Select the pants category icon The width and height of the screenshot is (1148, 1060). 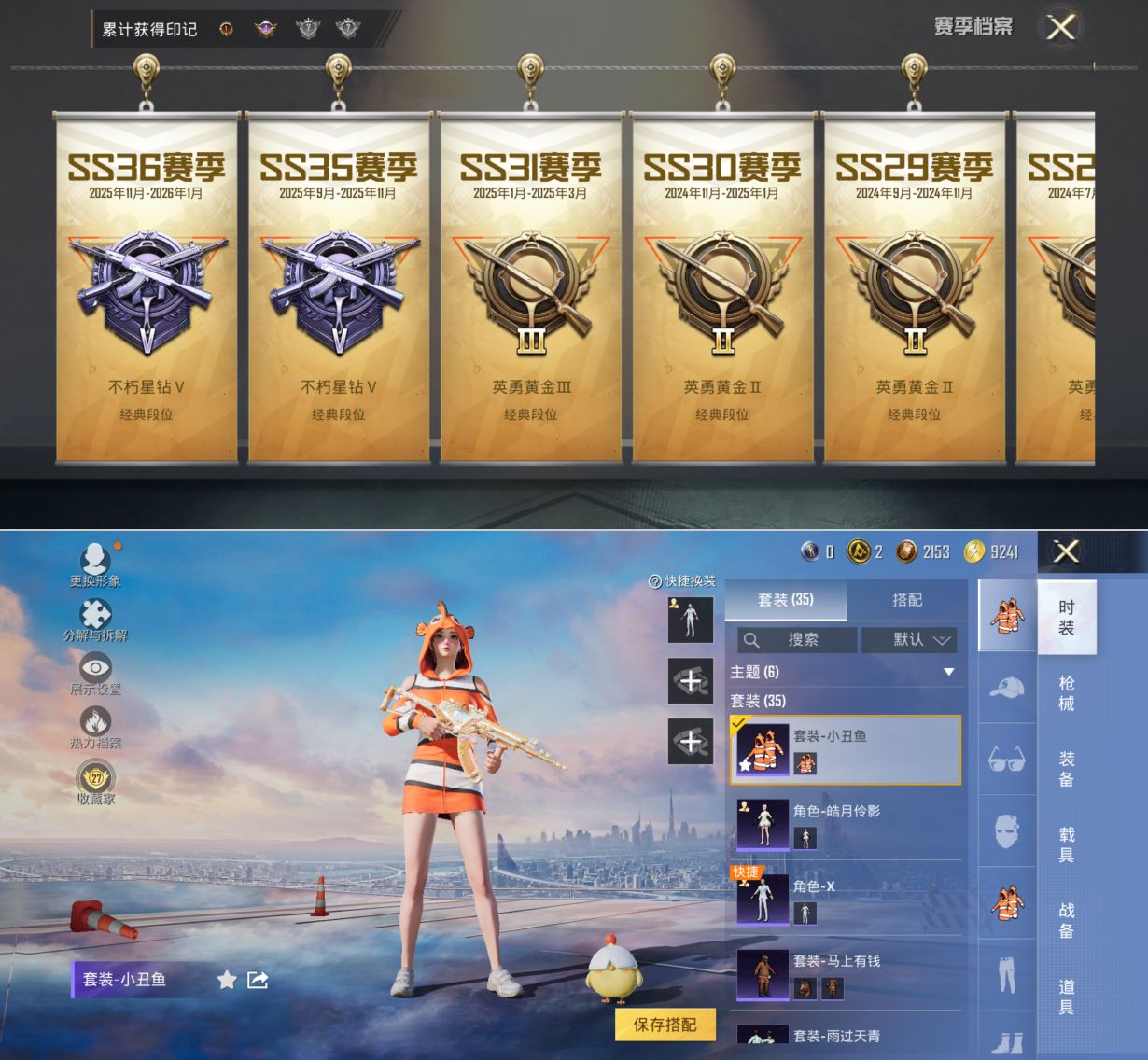[x=1006, y=974]
